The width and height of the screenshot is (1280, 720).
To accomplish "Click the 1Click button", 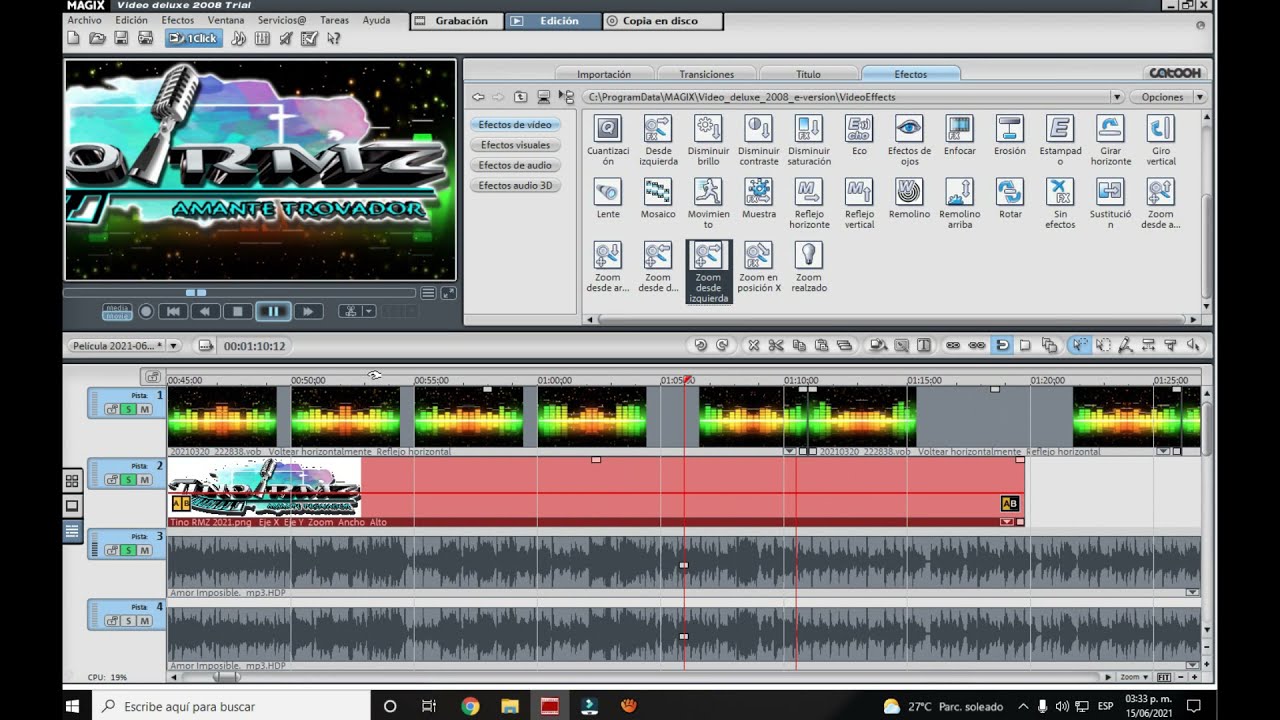I will point(193,38).
